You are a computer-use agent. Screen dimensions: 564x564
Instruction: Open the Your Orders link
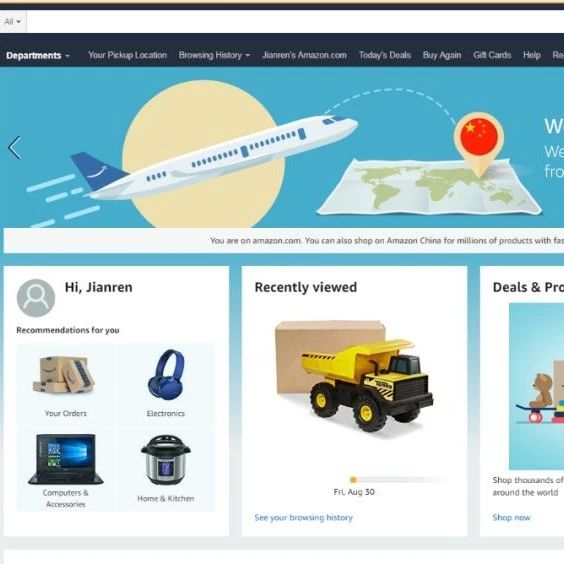[66, 413]
